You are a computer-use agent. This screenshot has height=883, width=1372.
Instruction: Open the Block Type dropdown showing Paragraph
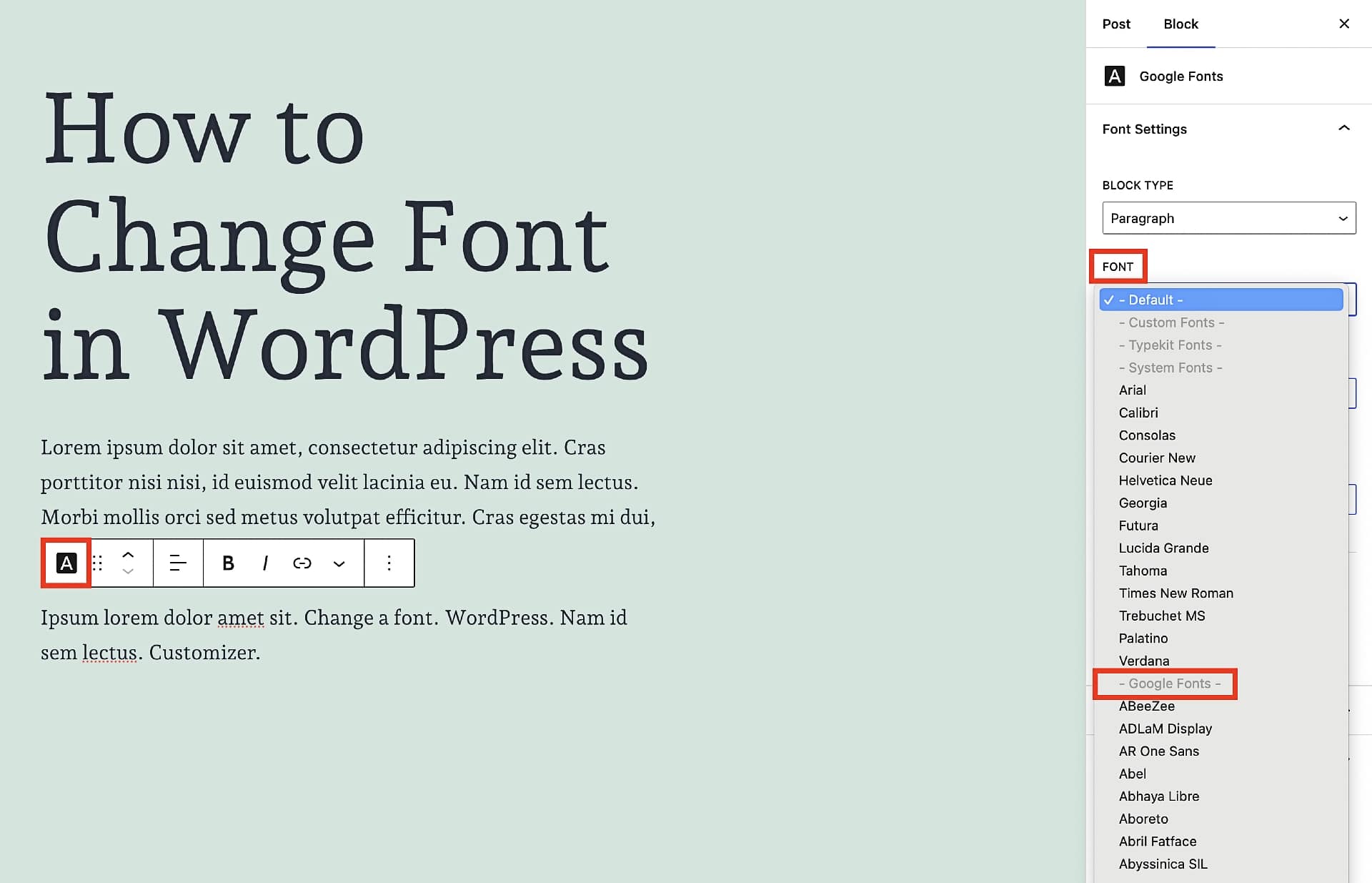click(1228, 218)
